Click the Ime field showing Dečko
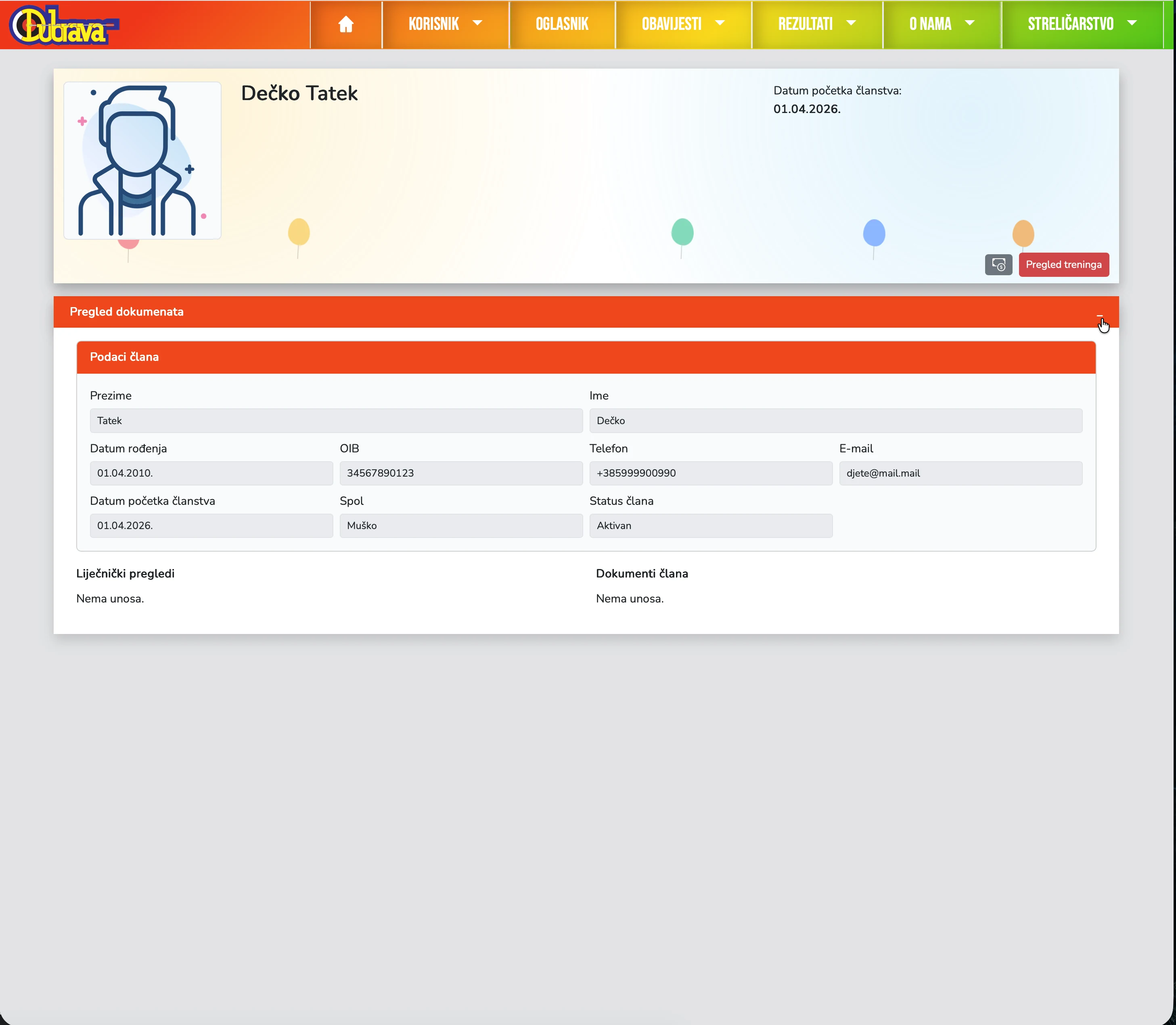The width and height of the screenshot is (1176, 1025). pyautogui.click(x=835, y=420)
